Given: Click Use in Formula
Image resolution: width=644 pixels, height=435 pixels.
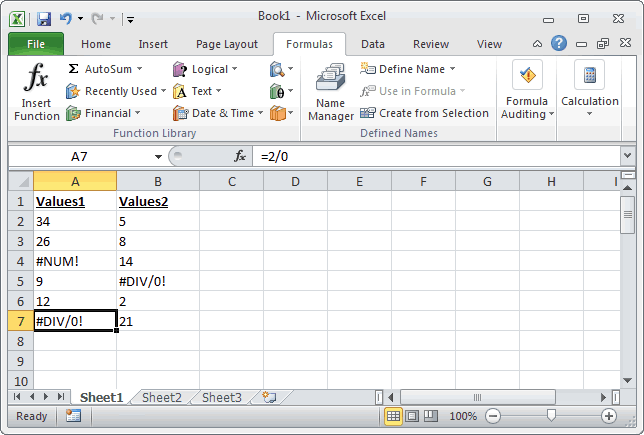Looking at the screenshot, I should [x=413, y=91].
